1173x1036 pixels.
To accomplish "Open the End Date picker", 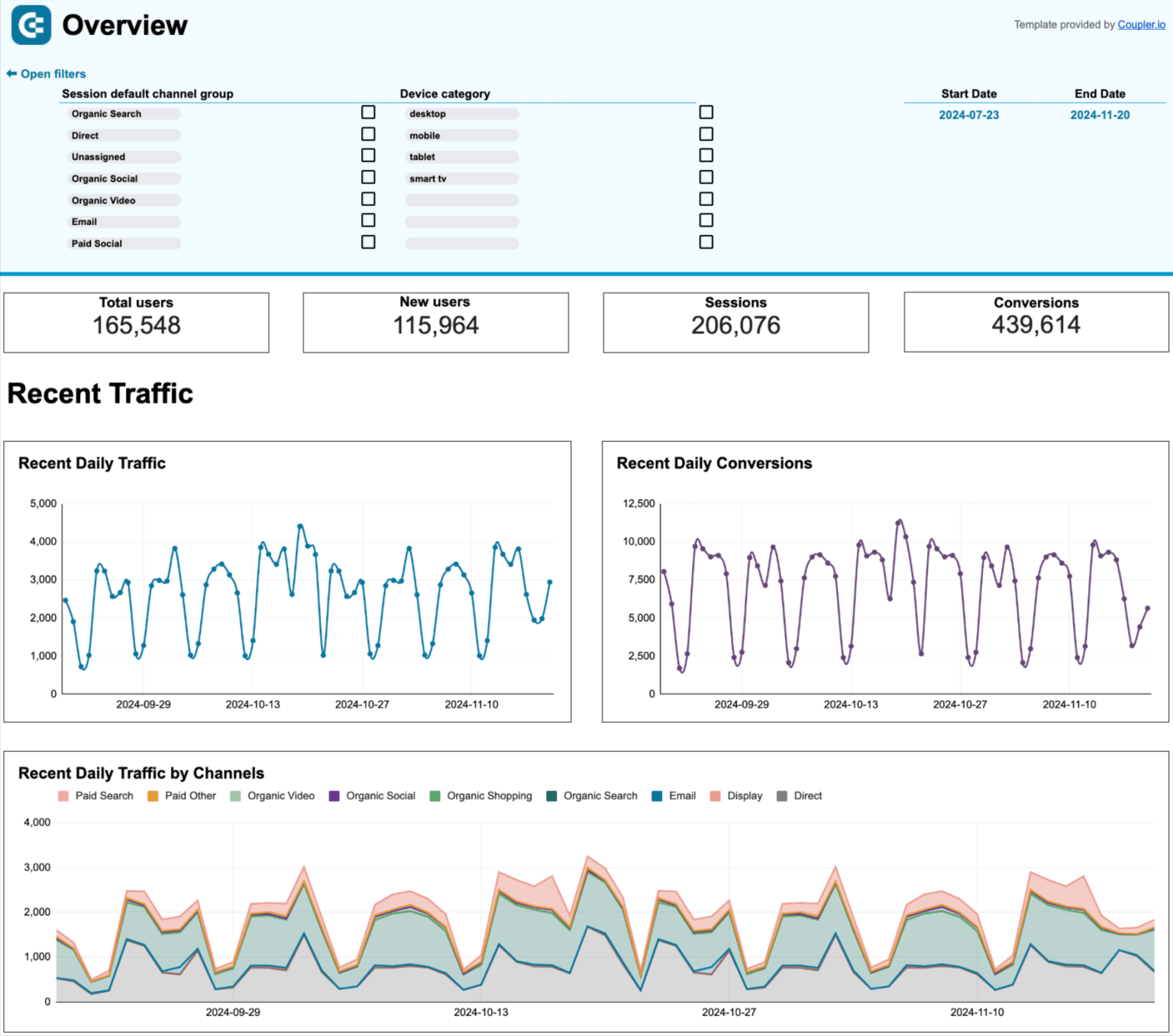I will (1100, 115).
